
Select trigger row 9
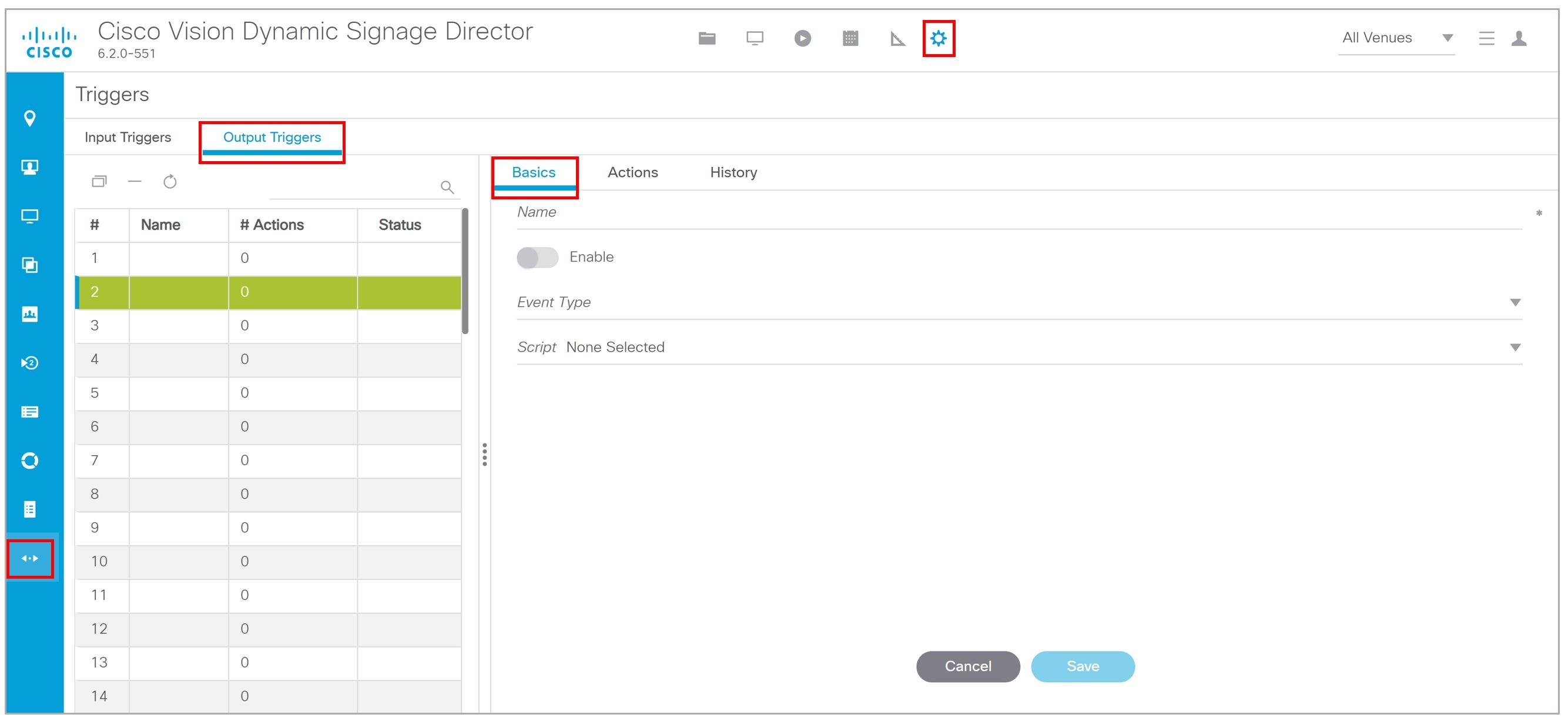[x=268, y=528]
